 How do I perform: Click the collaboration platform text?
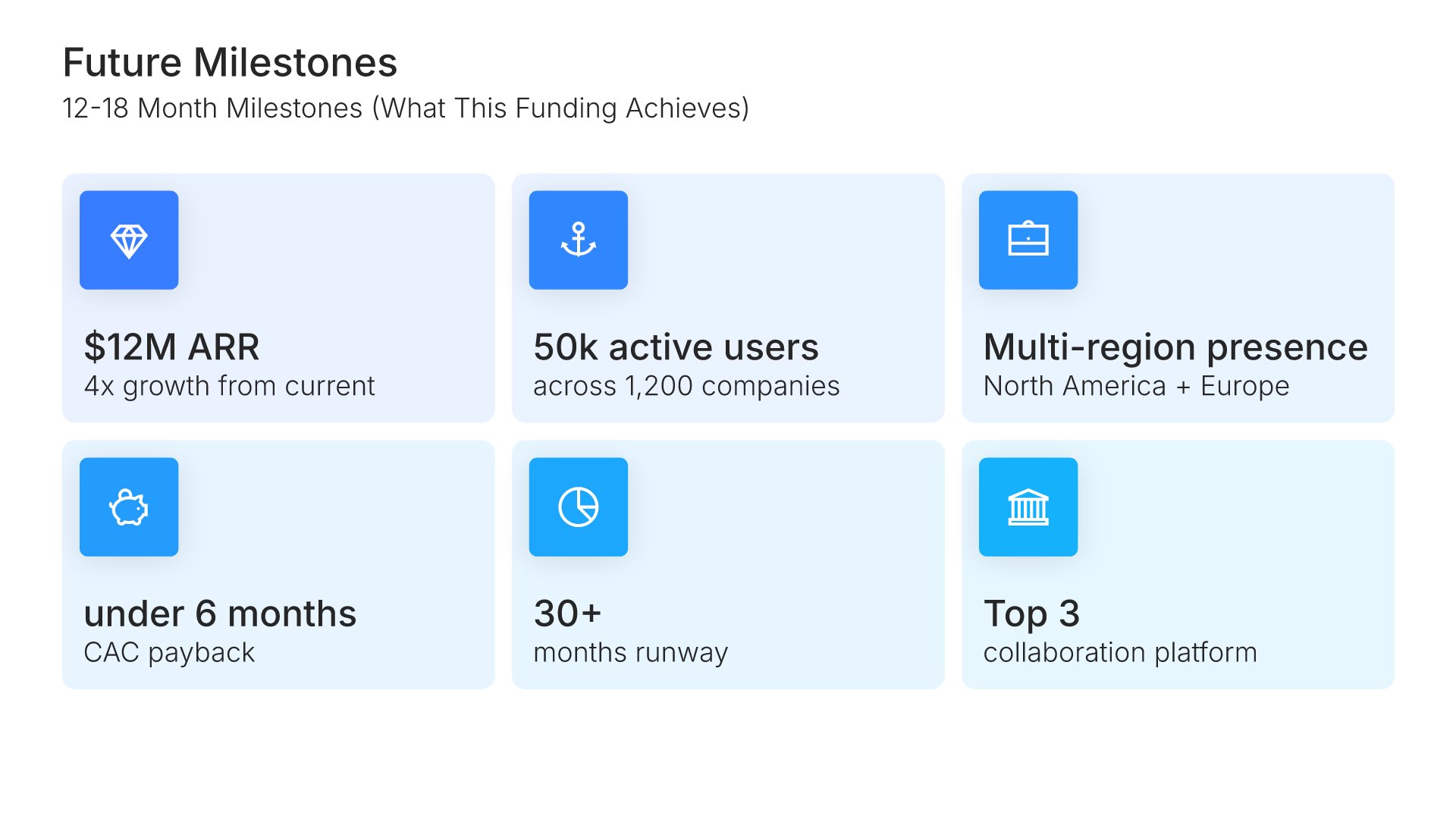[1120, 653]
